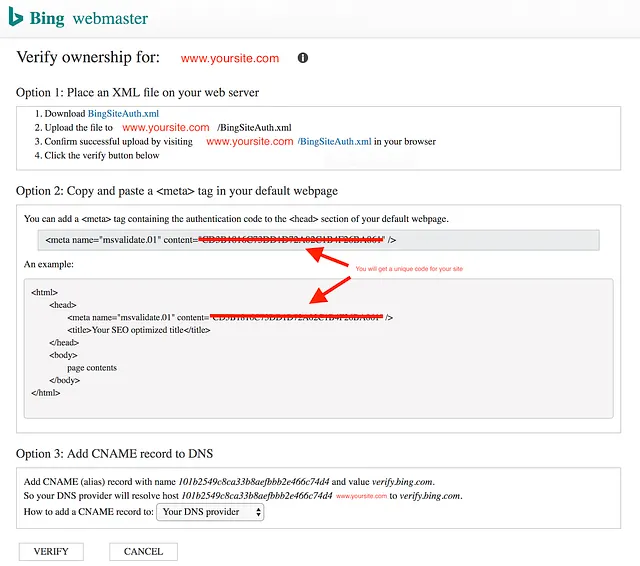
Task: Click 'You can add a <meta> tag' sentence
Action: tap(236, 219)
